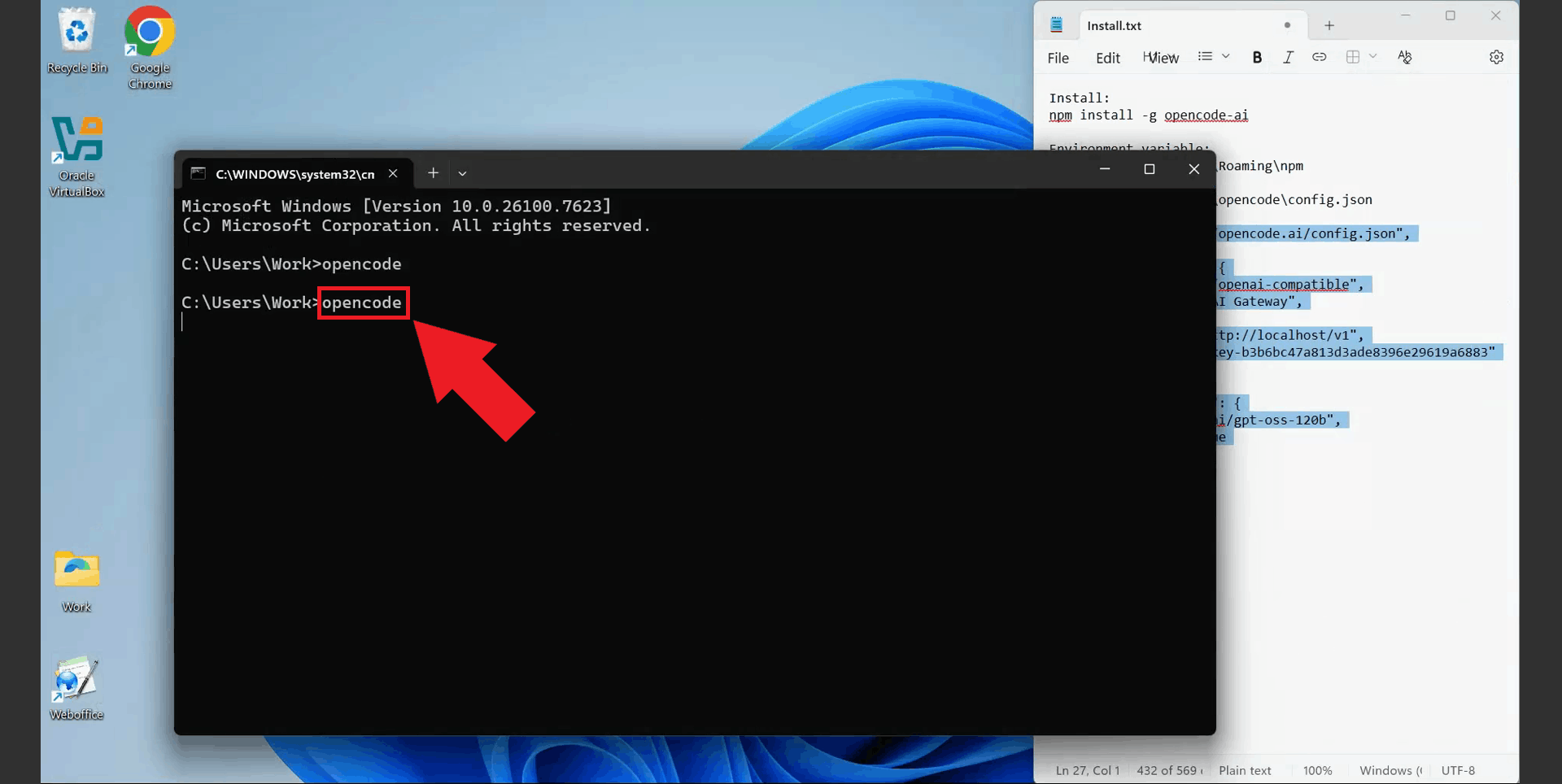
Task: Open a new Notepad tab with plus button
Action: click(1329, 25)
